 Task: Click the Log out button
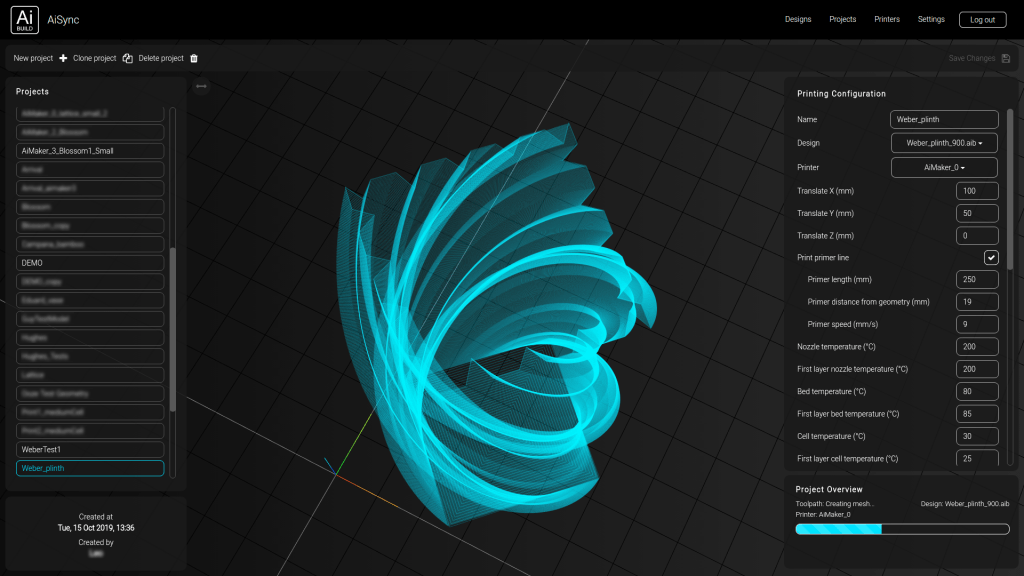[x=982, y=20]
